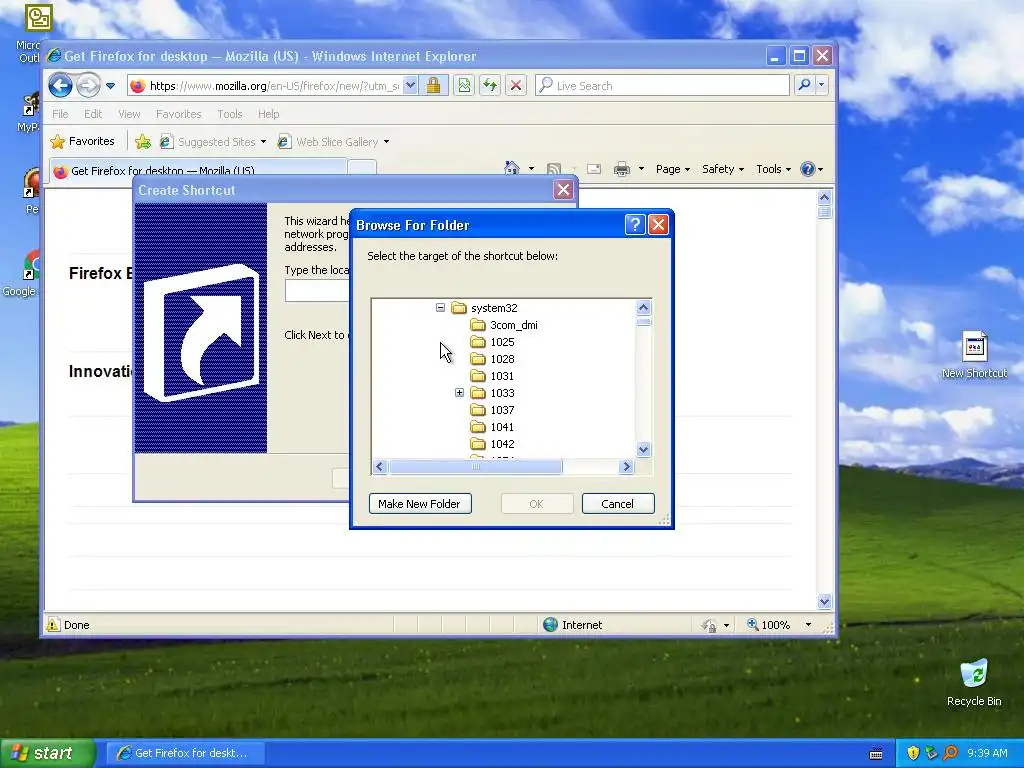Click the Back arrow in Internet Explorer
Screen dimensions: 1024x768
click(60, 86)
